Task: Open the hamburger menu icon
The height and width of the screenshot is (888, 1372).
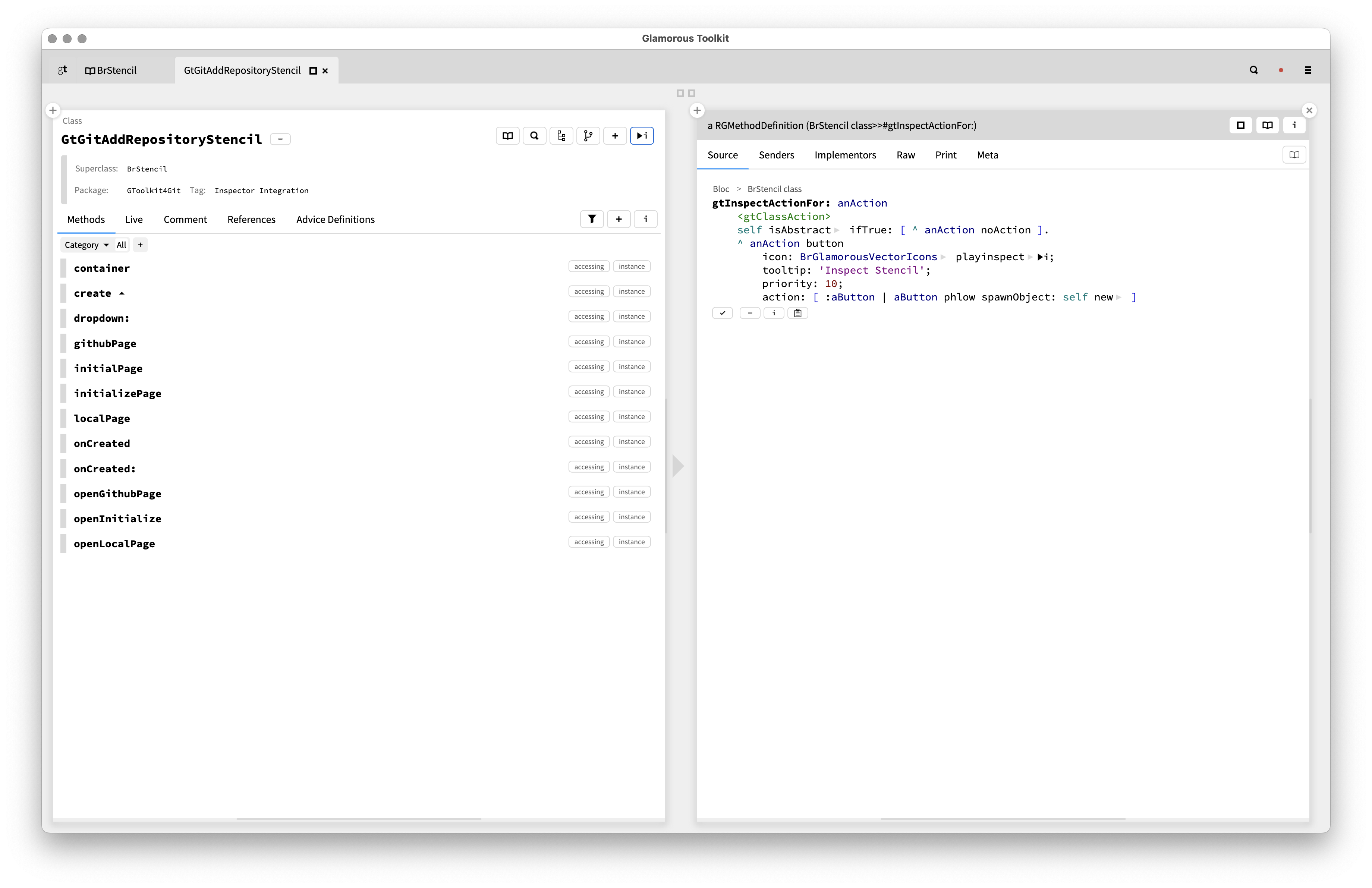Action: pos(1308,70)
